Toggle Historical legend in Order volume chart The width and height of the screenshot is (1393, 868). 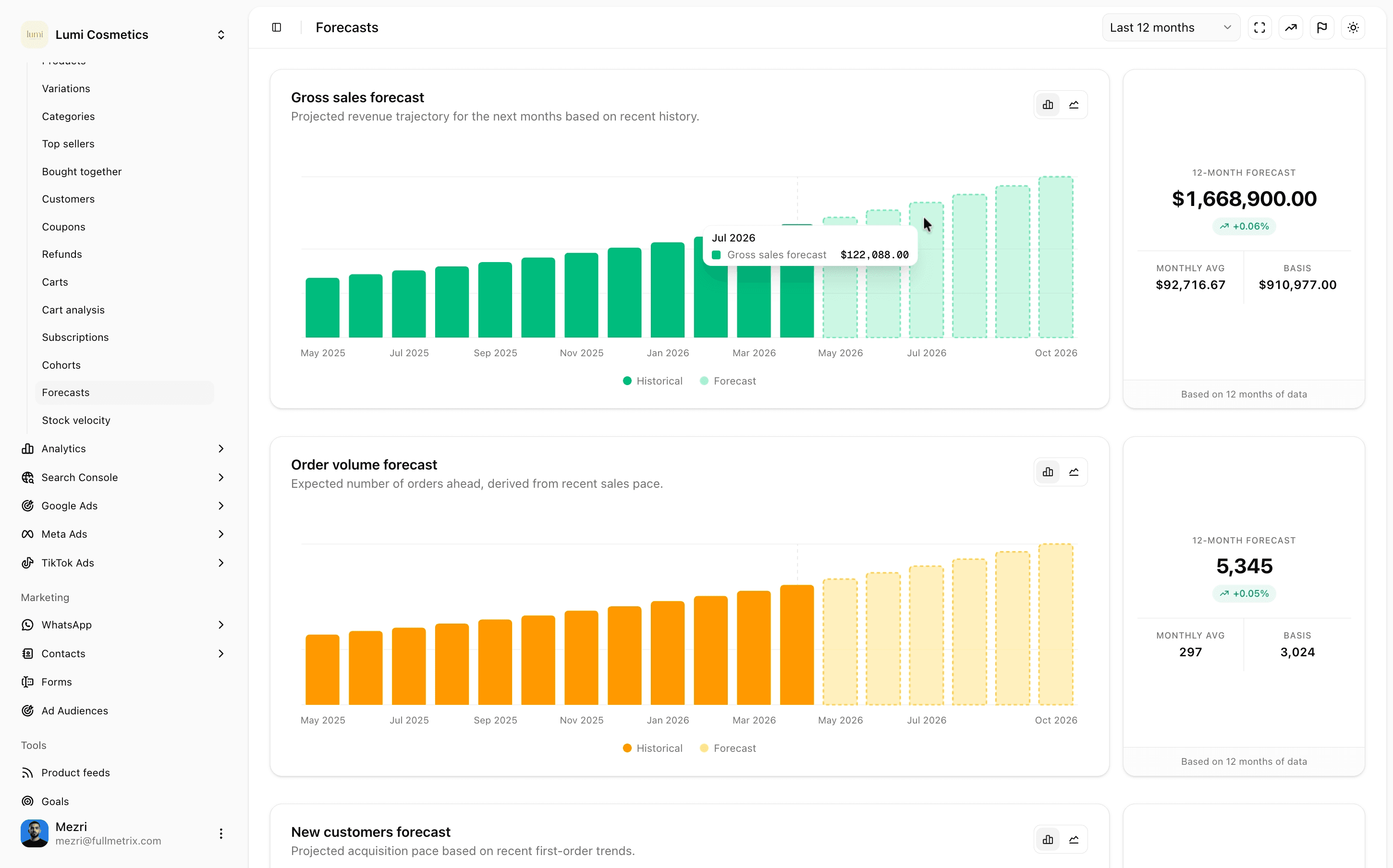[x=652, y=748]
